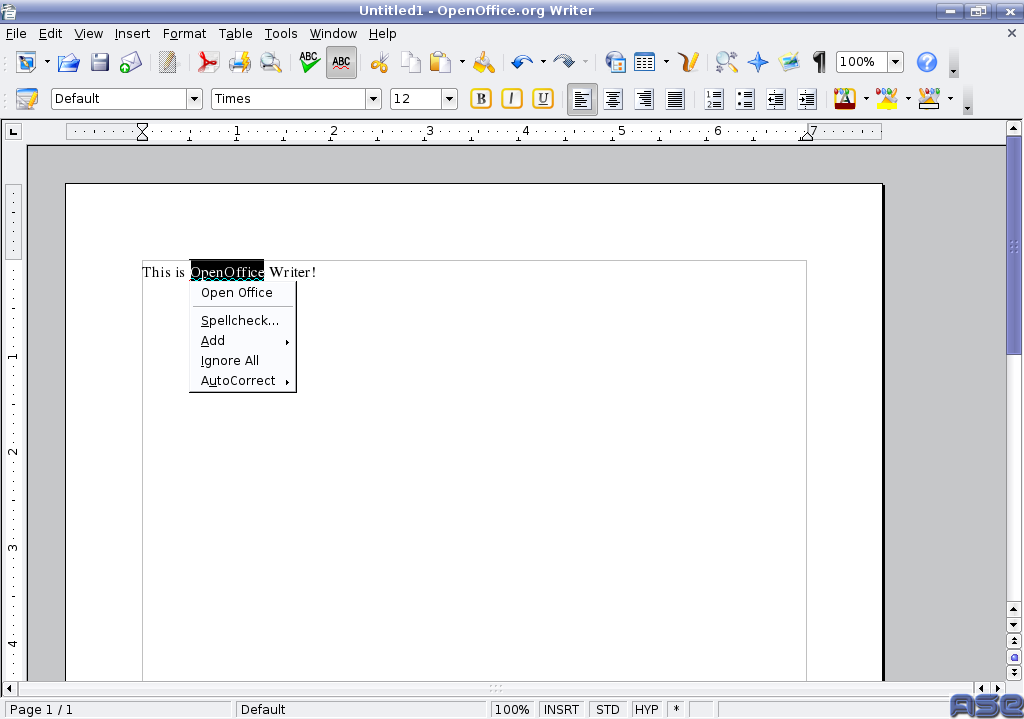Open Table grid dropdown arrow

[x=666, y=62]
